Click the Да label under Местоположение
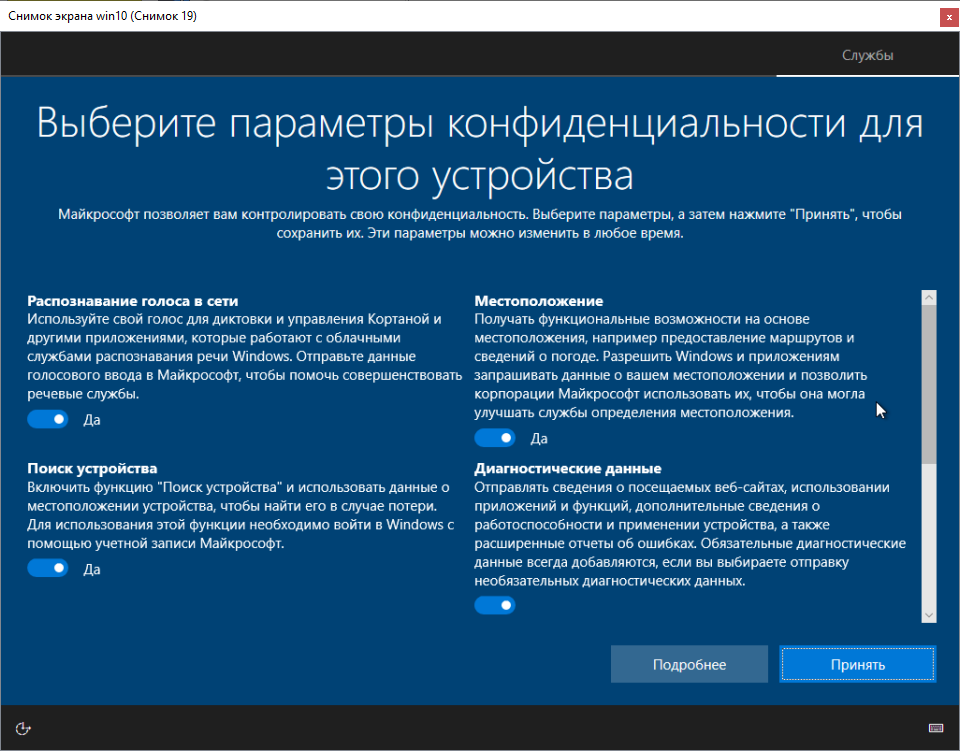 (539, 438)
